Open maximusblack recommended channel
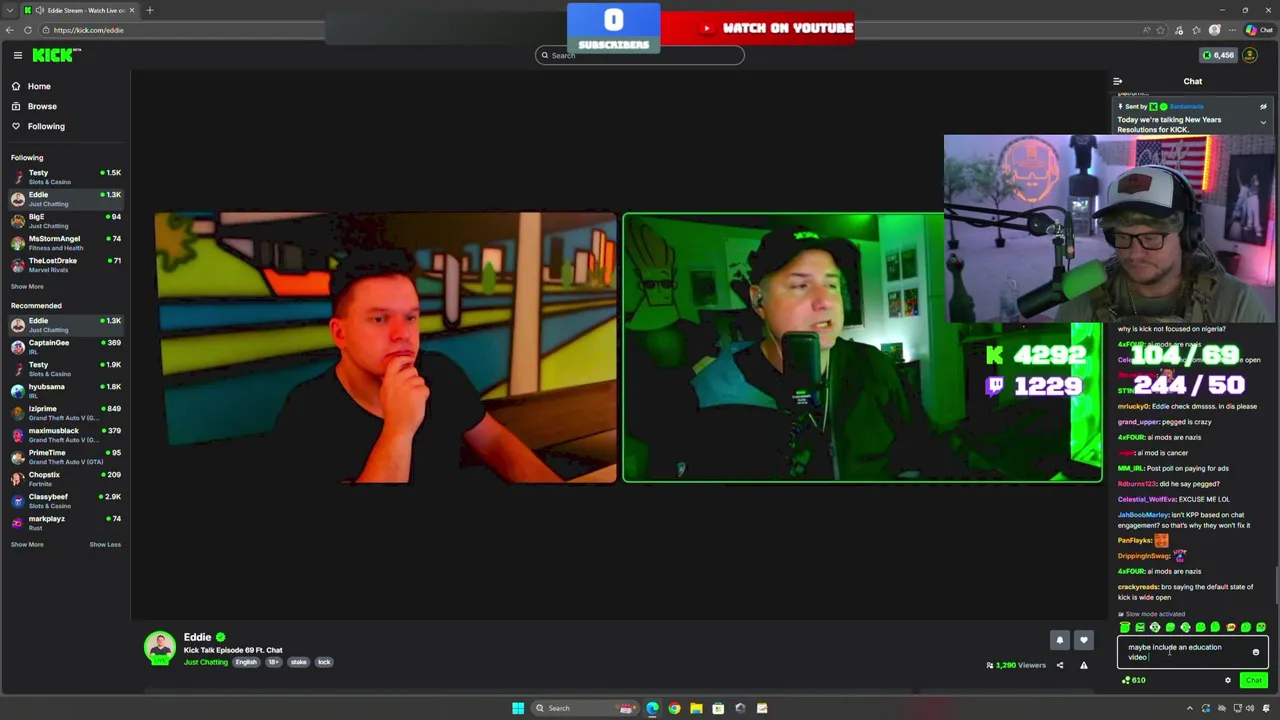Viewport: 1280px width, 720px height. point(66,435)
